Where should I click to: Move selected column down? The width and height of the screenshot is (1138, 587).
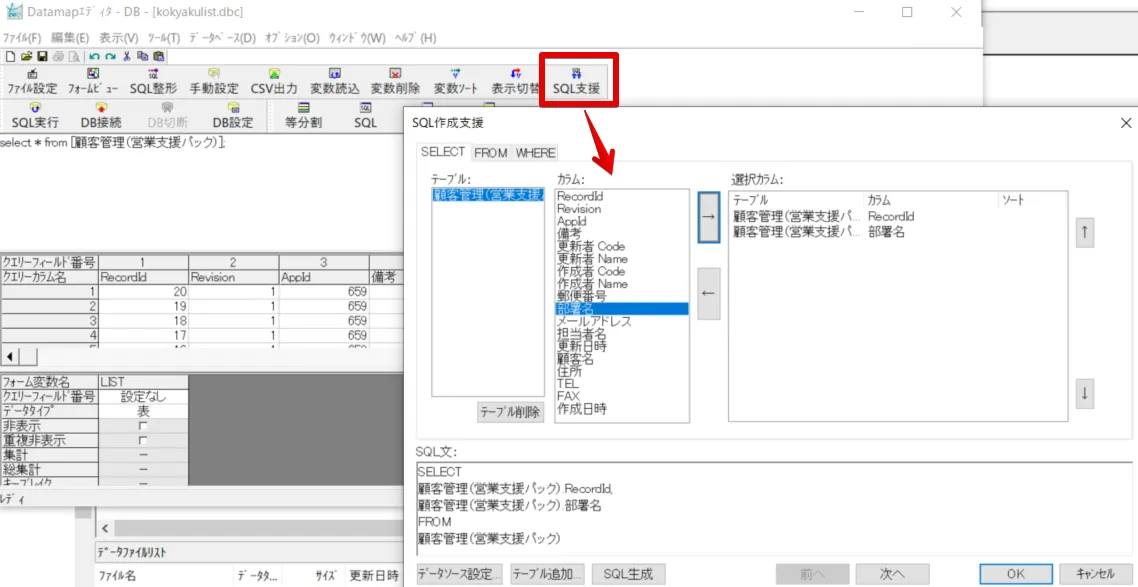pyautogui.click(x=1085, y=393)
